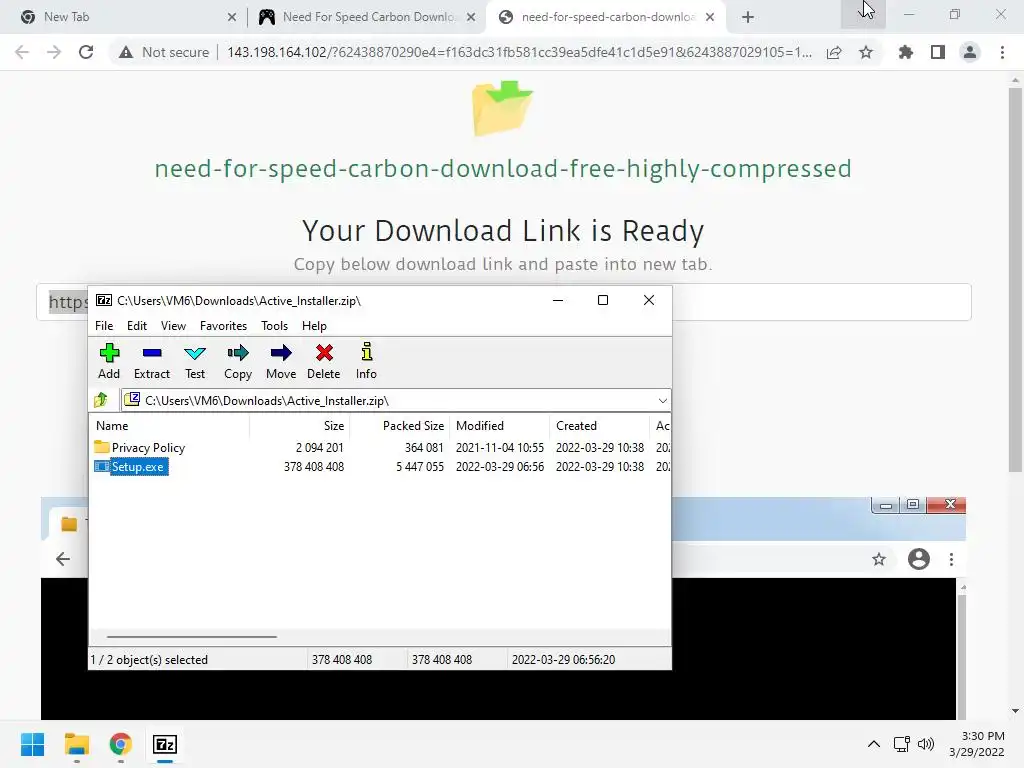Select the Privacy Policy folder row

379,447
